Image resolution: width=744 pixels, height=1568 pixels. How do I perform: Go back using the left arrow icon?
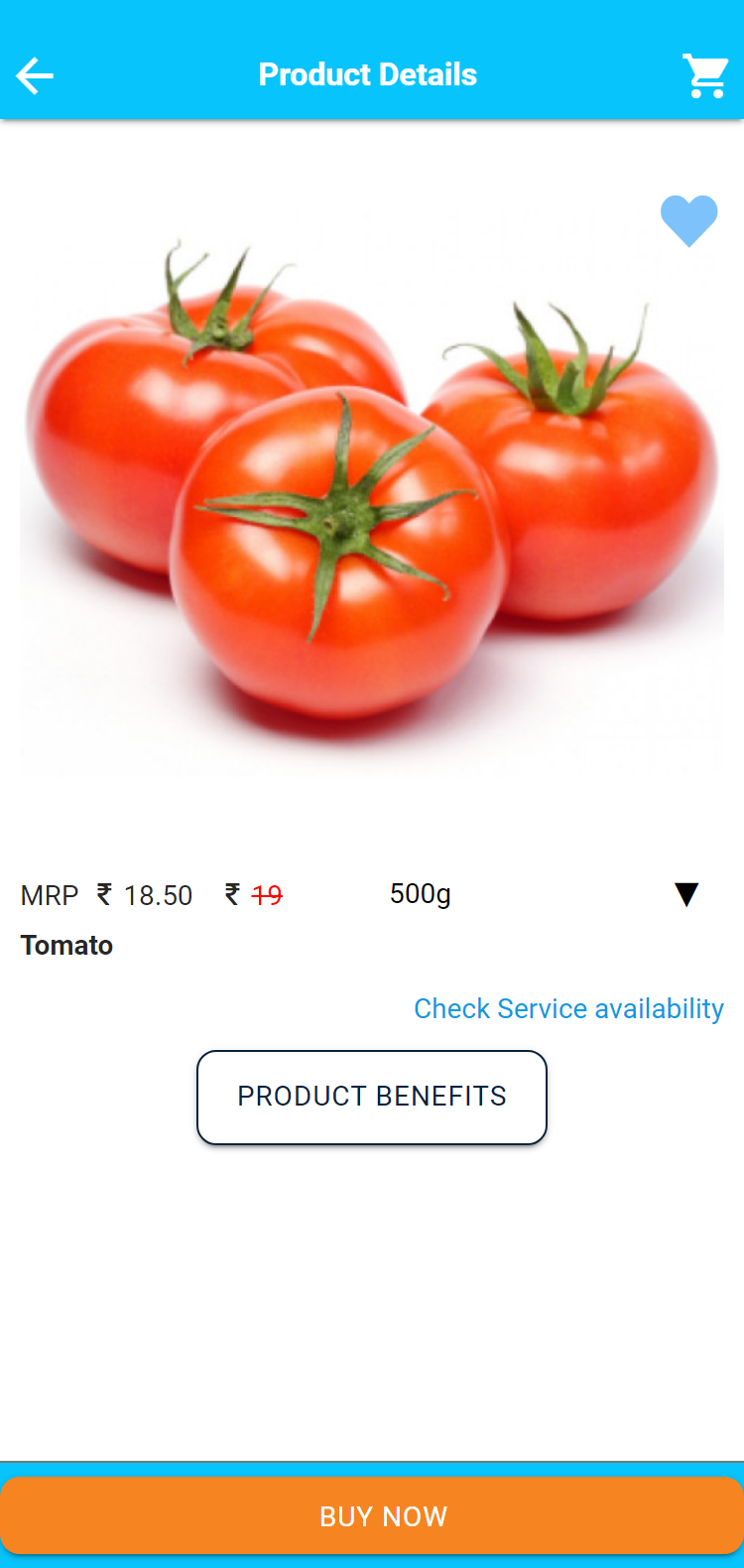tap(35, 75)
